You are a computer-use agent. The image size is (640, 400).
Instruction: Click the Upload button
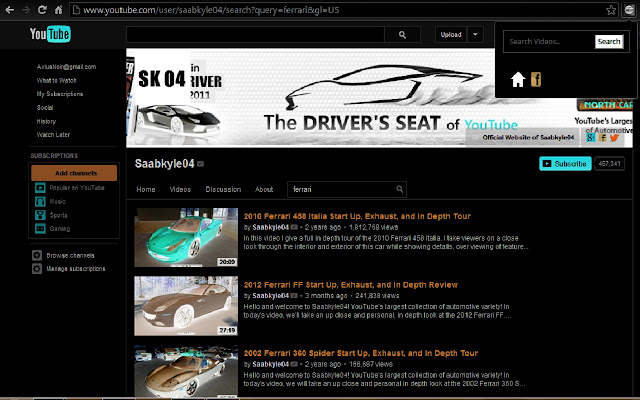pyautogui.click(x=451, y=35)
